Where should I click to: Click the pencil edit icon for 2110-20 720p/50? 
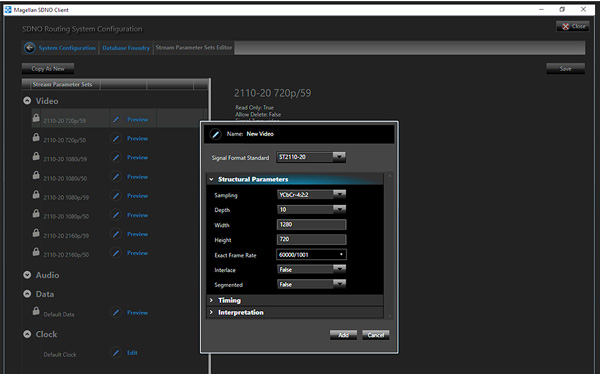pyautogui.click(x=116, y=138)
